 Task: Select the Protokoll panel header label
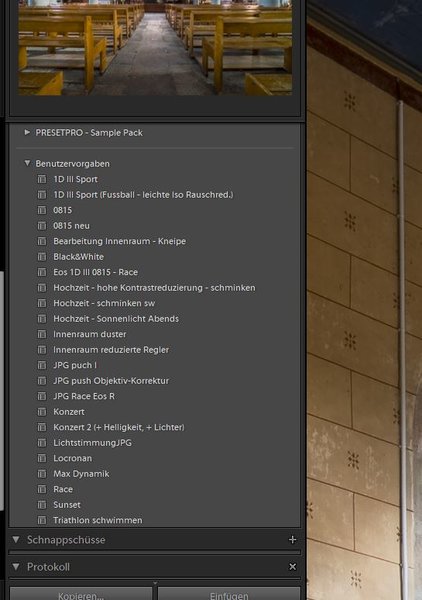(48, 567)
